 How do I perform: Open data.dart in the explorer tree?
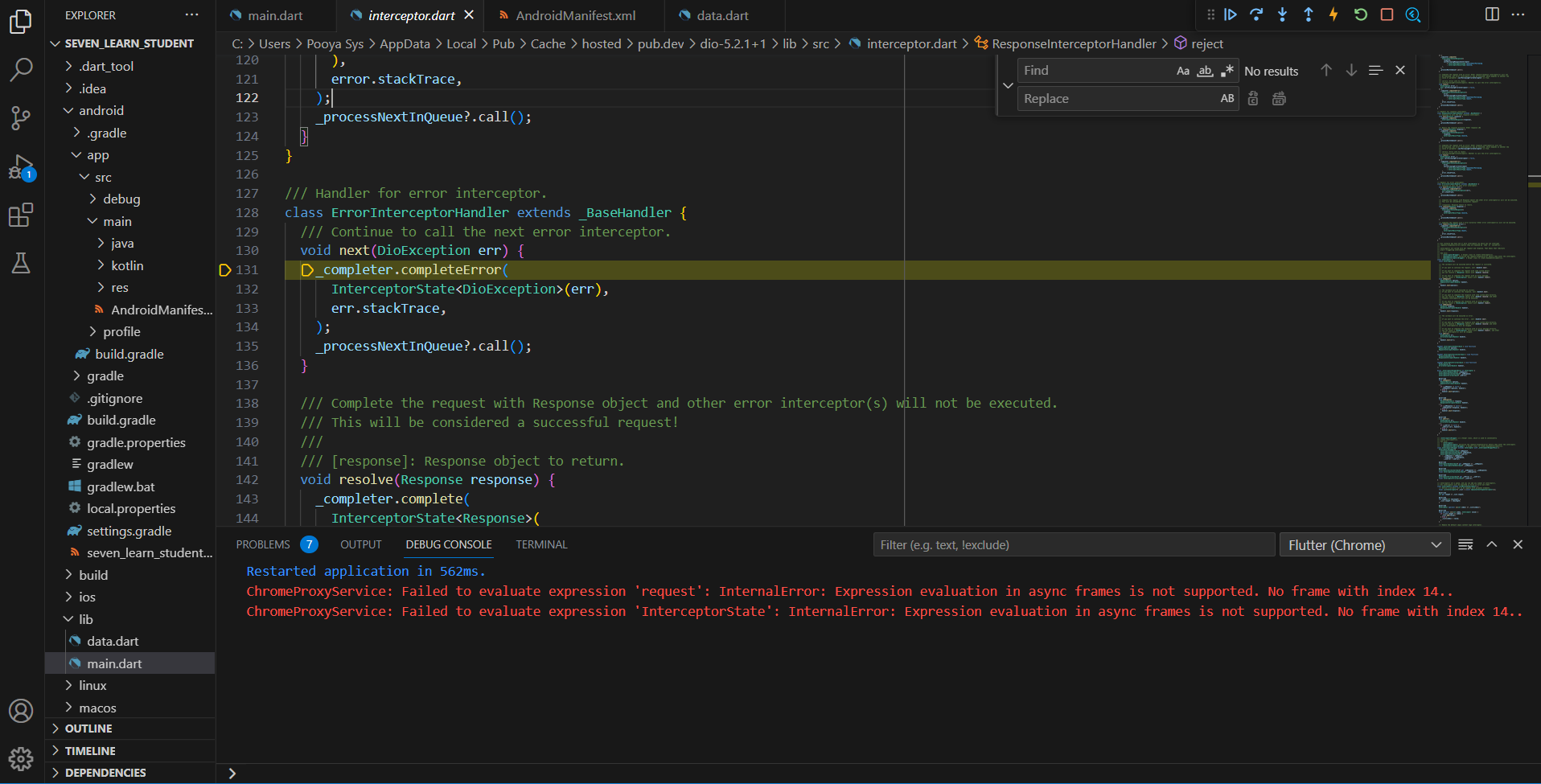pos(129,641)
